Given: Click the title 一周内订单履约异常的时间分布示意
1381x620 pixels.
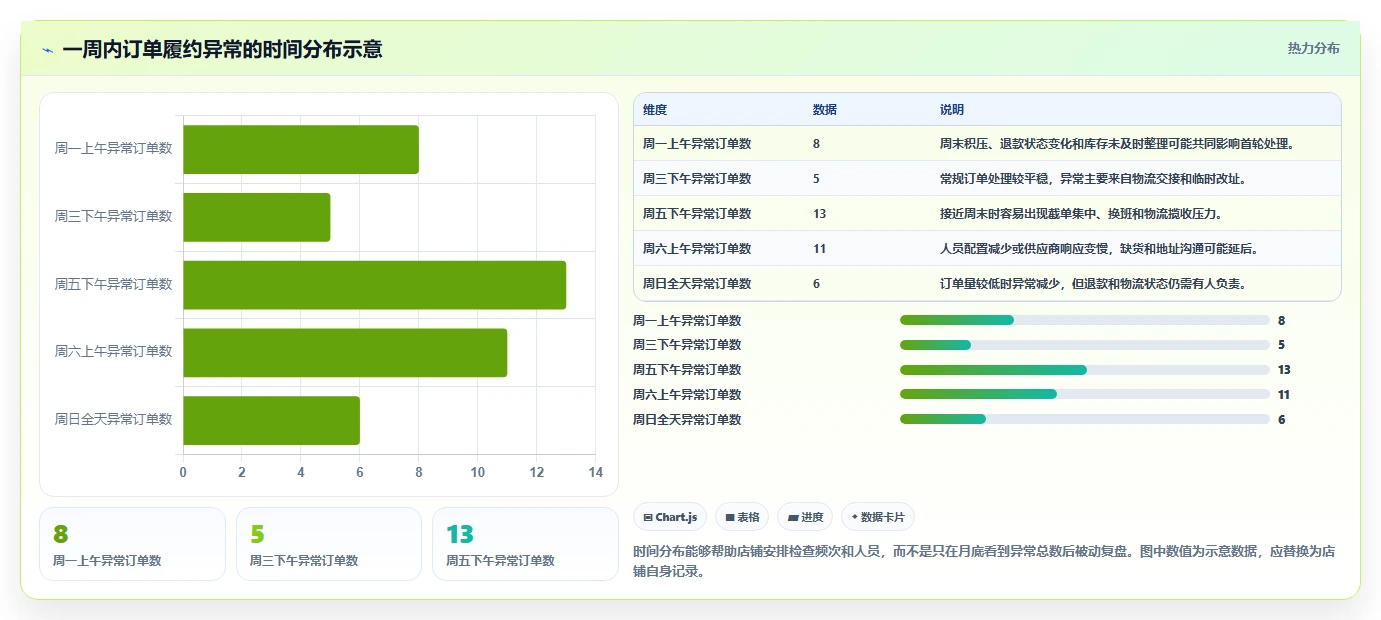Looking at the screenshot, I should coord(222,49).
